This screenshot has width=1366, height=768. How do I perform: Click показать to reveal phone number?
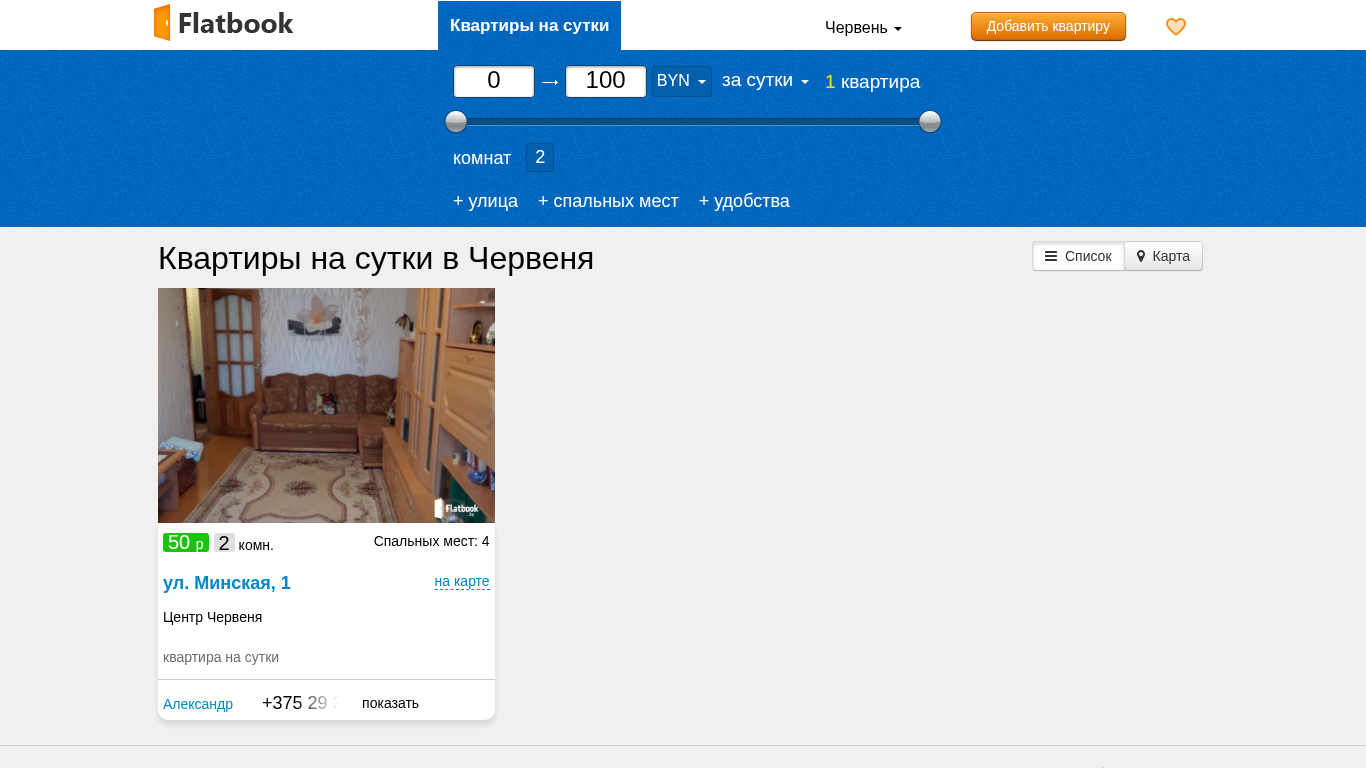coord(390,703)
